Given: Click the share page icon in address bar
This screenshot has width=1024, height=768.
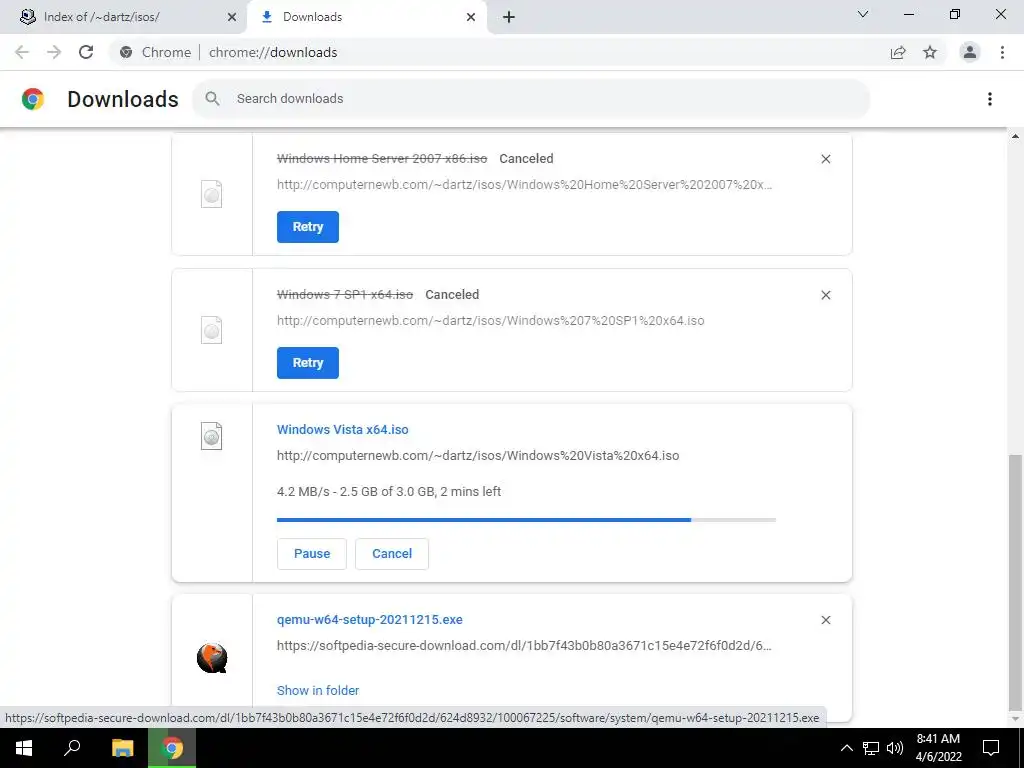Looking at the screenshot, I should coord(898,52).
